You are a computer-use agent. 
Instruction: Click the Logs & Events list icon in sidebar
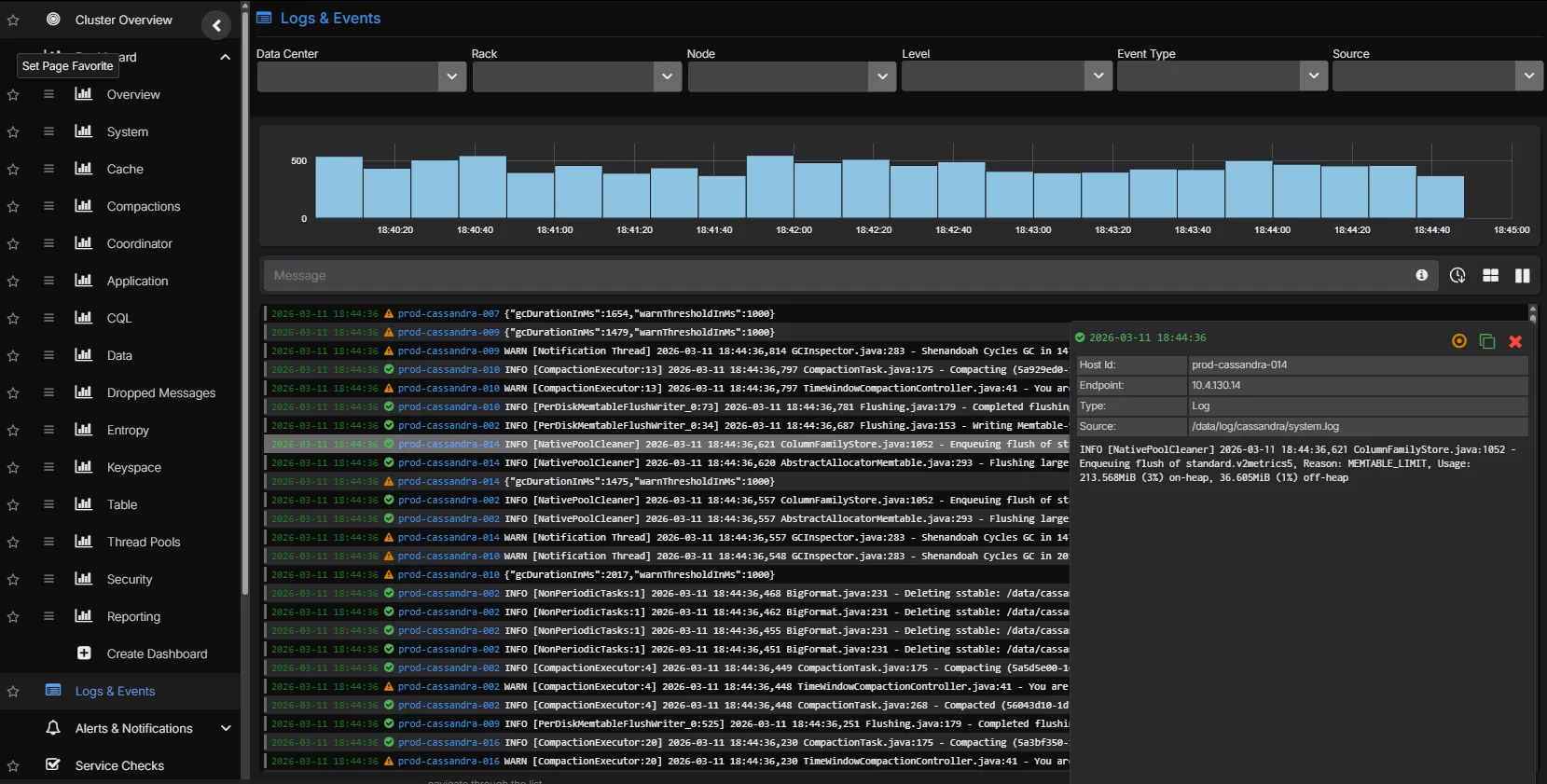coord(53,690)
